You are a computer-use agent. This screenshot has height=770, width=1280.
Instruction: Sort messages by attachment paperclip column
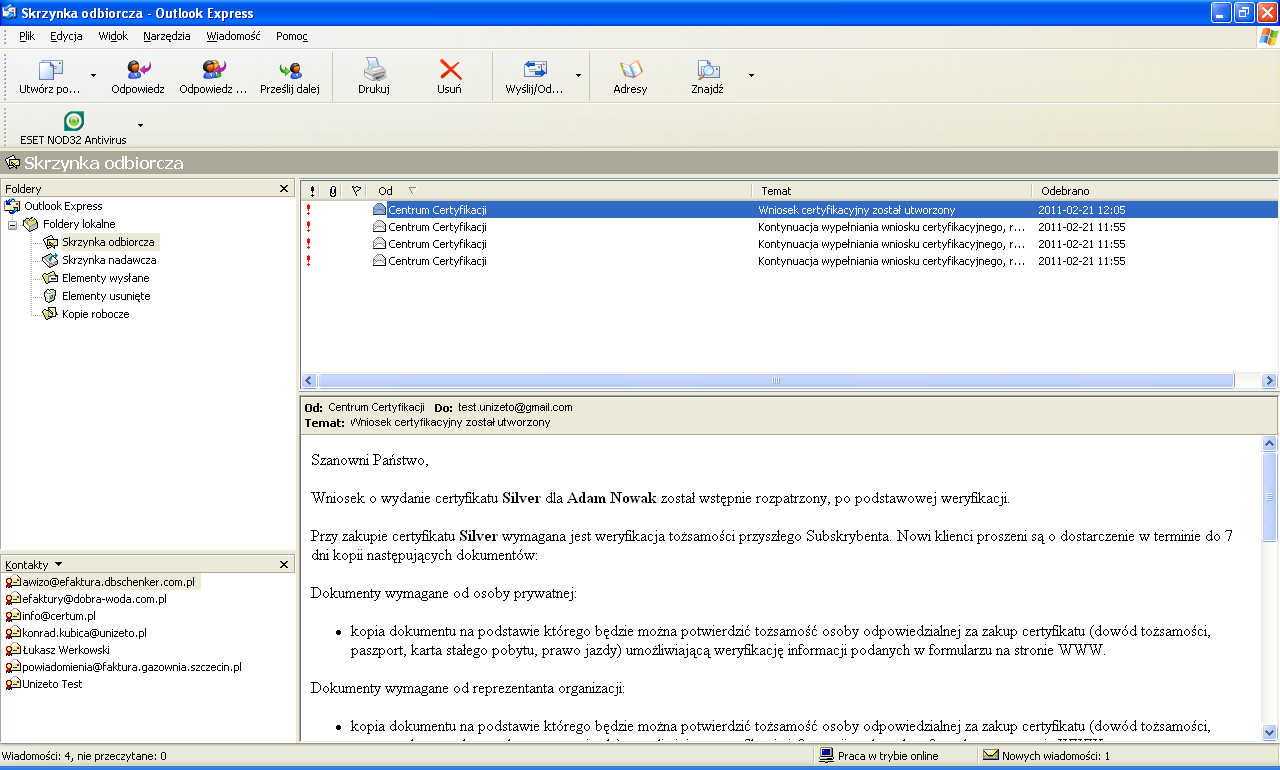tap(333, 191)
